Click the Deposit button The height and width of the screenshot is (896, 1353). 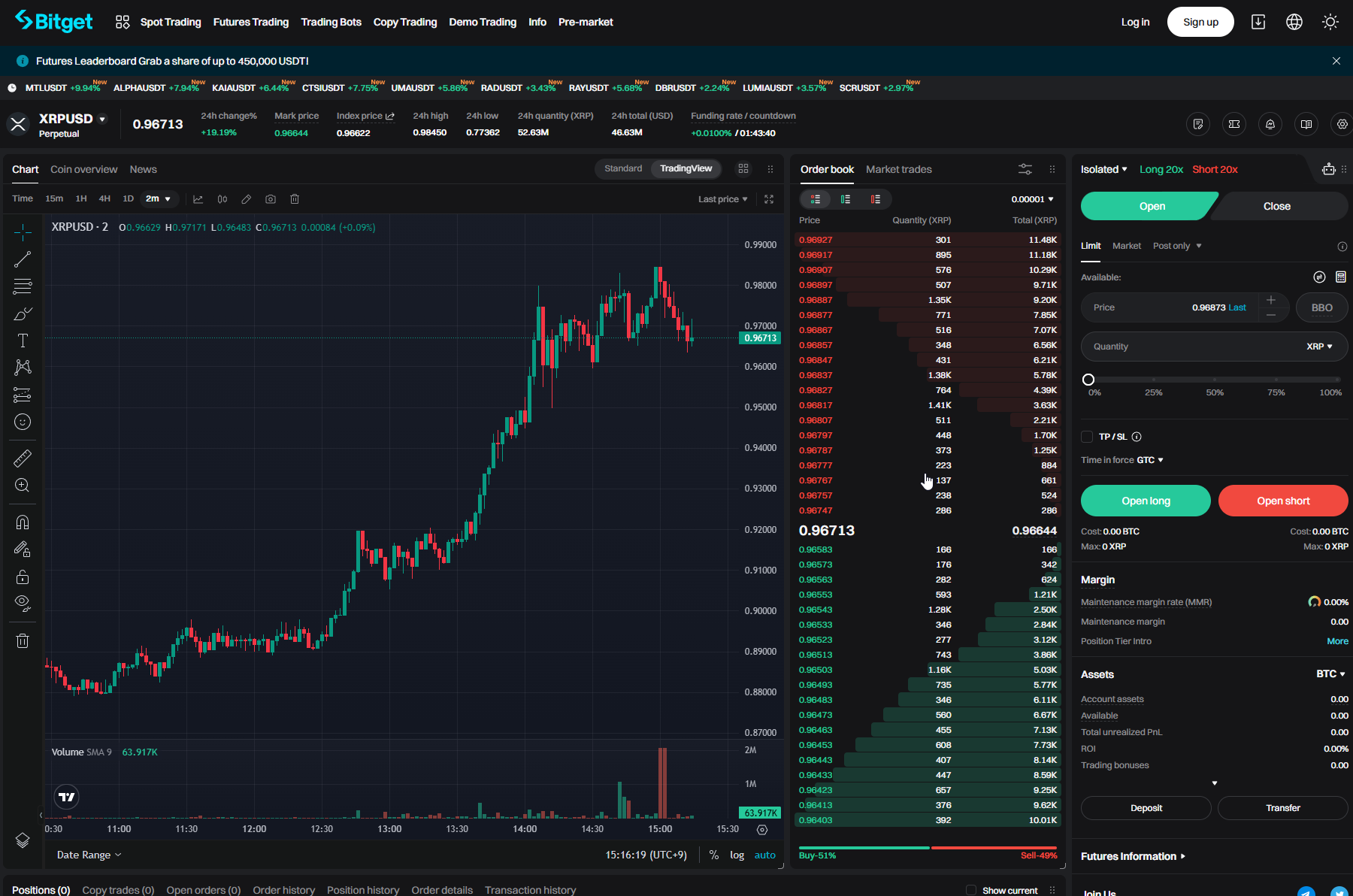pos(1146,808)
